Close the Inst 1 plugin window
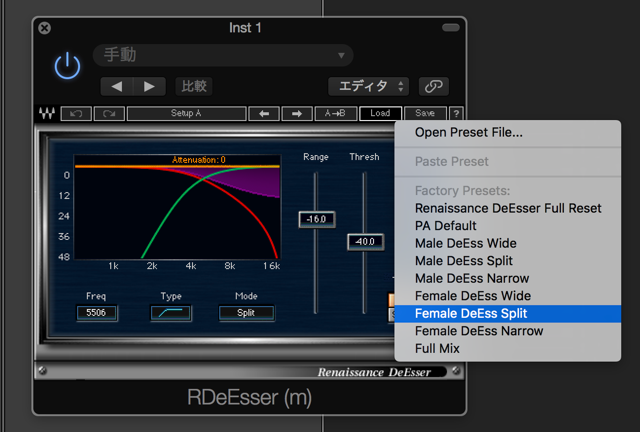640x432 pixels. click(x=44, y=28)
